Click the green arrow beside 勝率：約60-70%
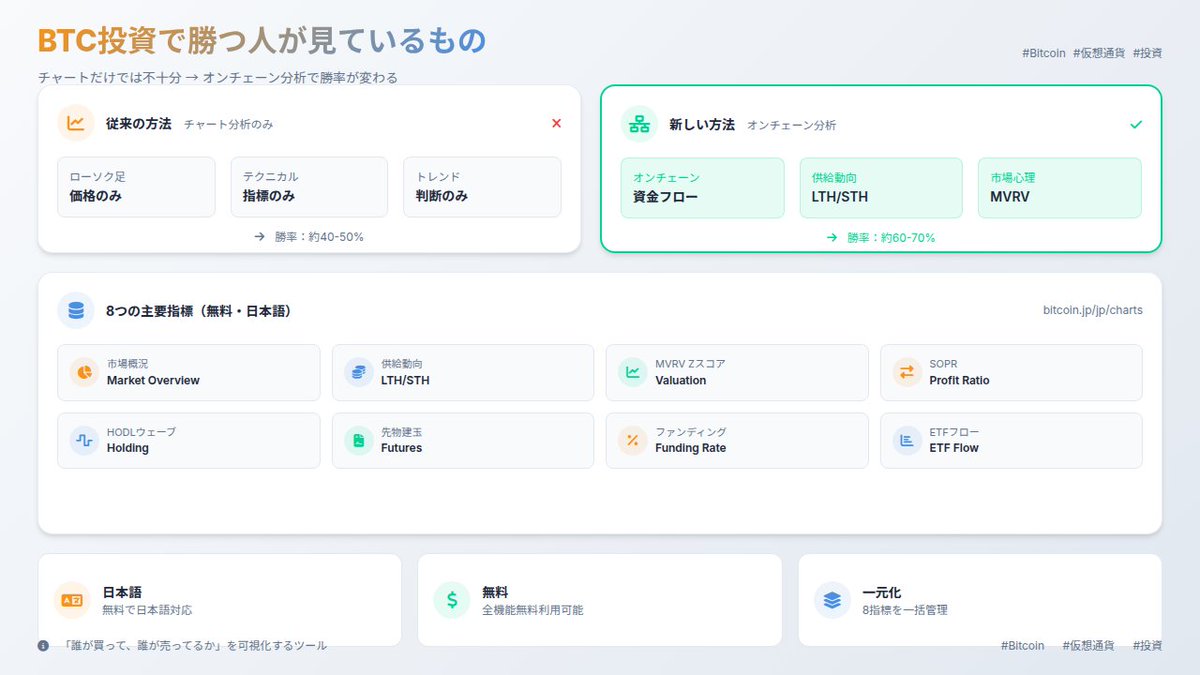 832,238
